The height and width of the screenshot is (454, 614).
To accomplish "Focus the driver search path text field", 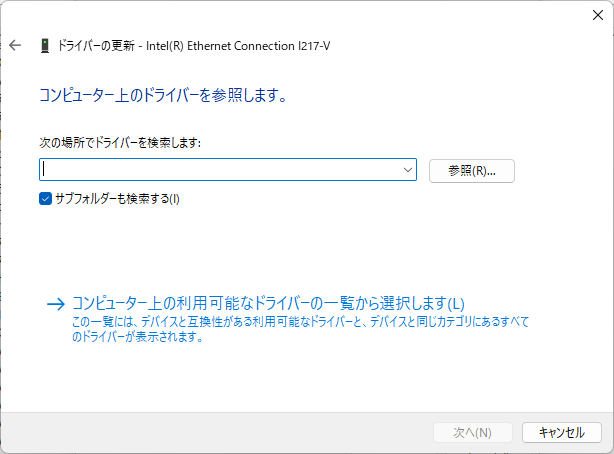I will (220, 171).
